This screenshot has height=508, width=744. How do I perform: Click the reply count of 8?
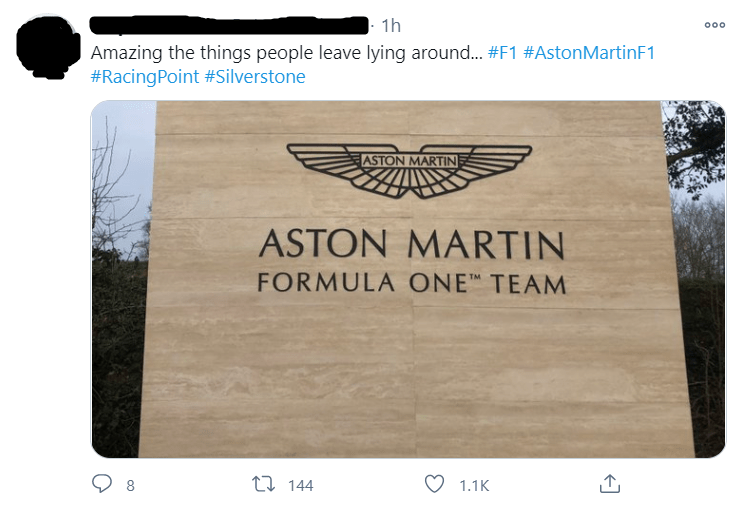(x=130, y=485)
